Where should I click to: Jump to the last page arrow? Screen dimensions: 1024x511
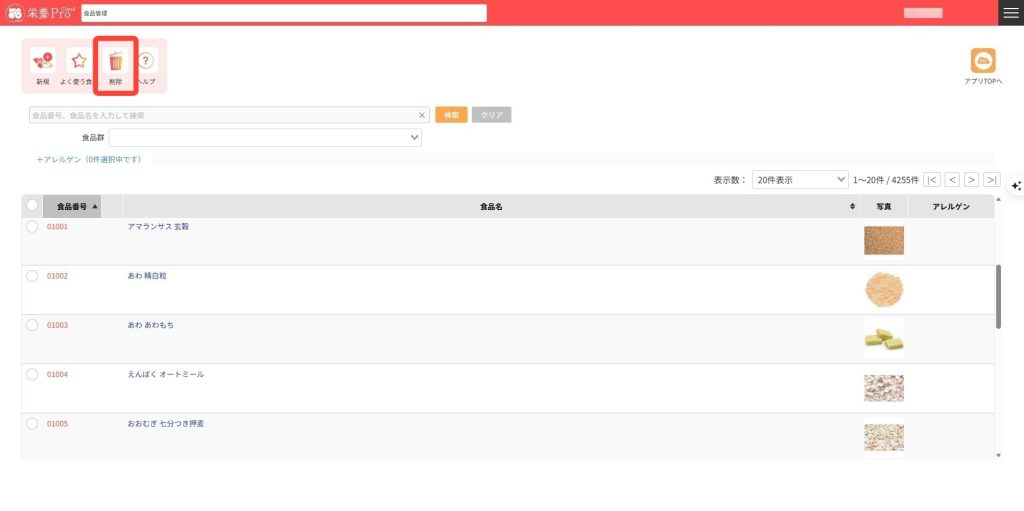coord(991,180)
